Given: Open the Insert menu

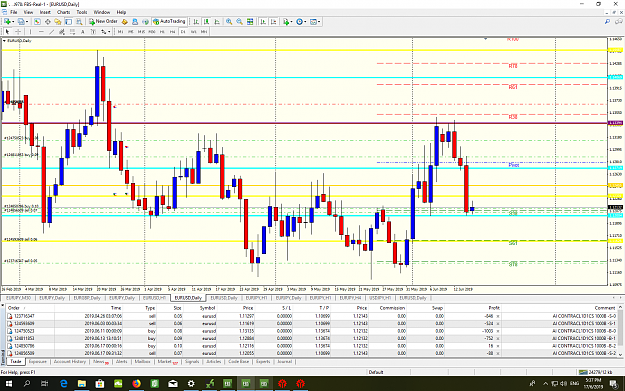Looking at the screenshot, I should click(45, 12).
